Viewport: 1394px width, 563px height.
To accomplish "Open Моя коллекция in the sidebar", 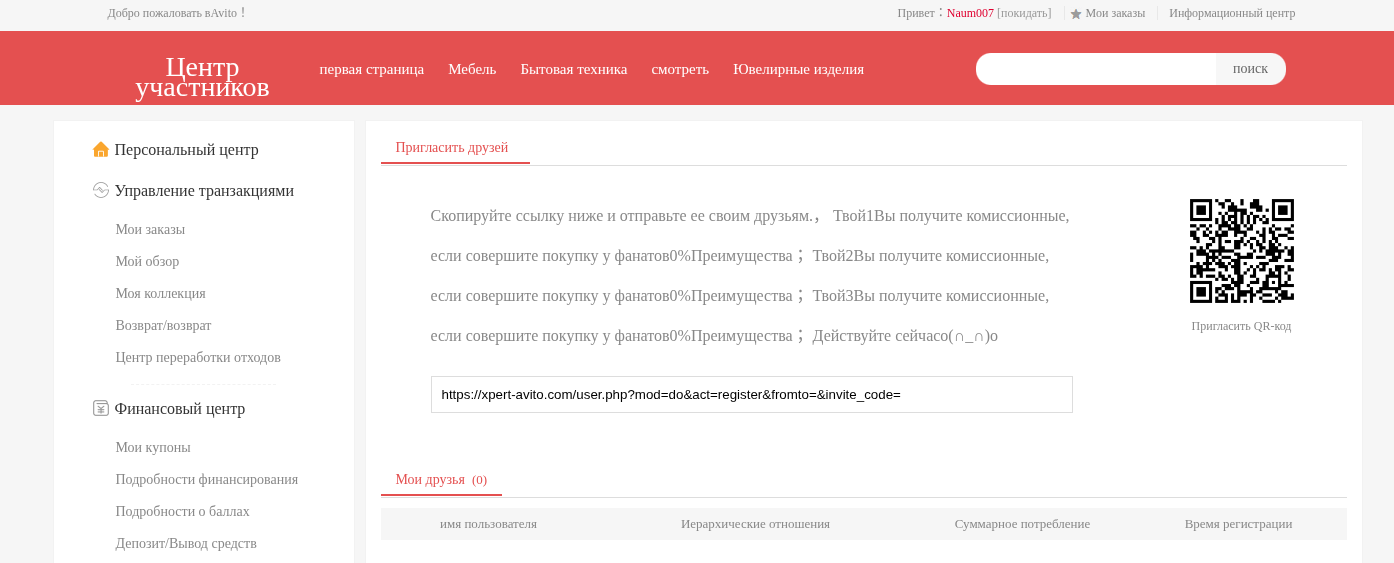I will 160,294.
